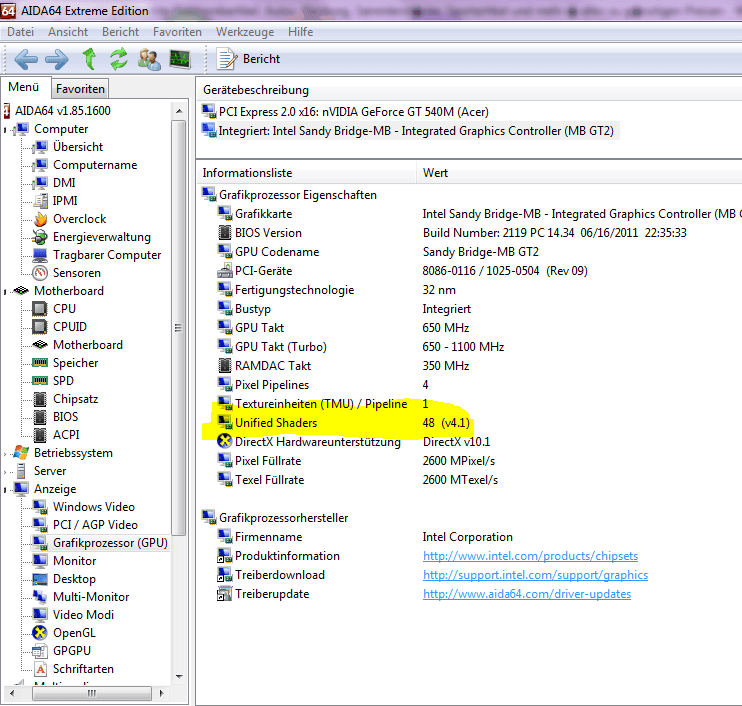Image resolution: width=742 pixels, height=706 pixels.
Task: Select Chipsatz in the tree
Action: (75, 399)
